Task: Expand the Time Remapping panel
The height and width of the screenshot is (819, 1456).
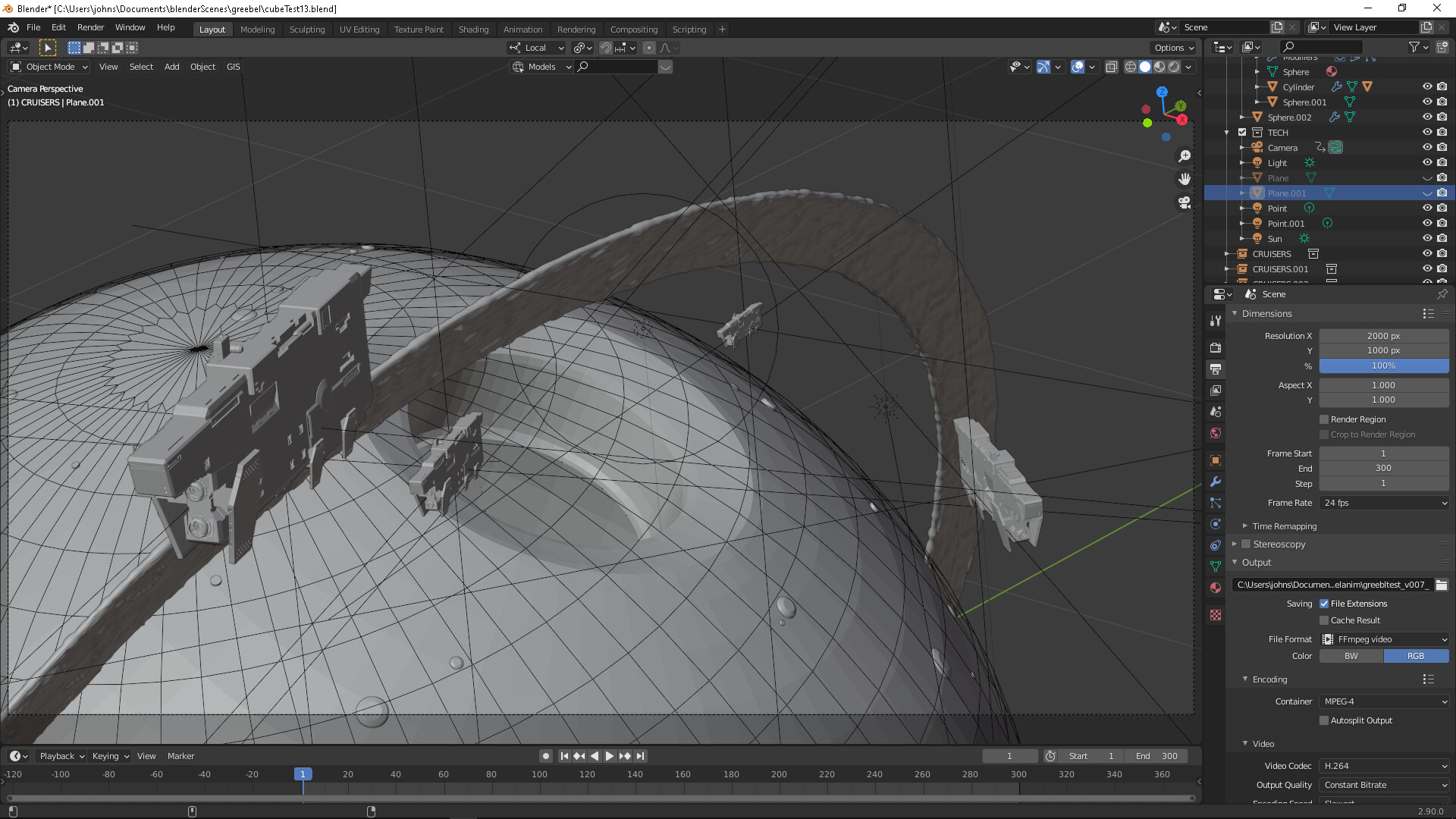Action: pyautogui.click(x=1284, y=526)
